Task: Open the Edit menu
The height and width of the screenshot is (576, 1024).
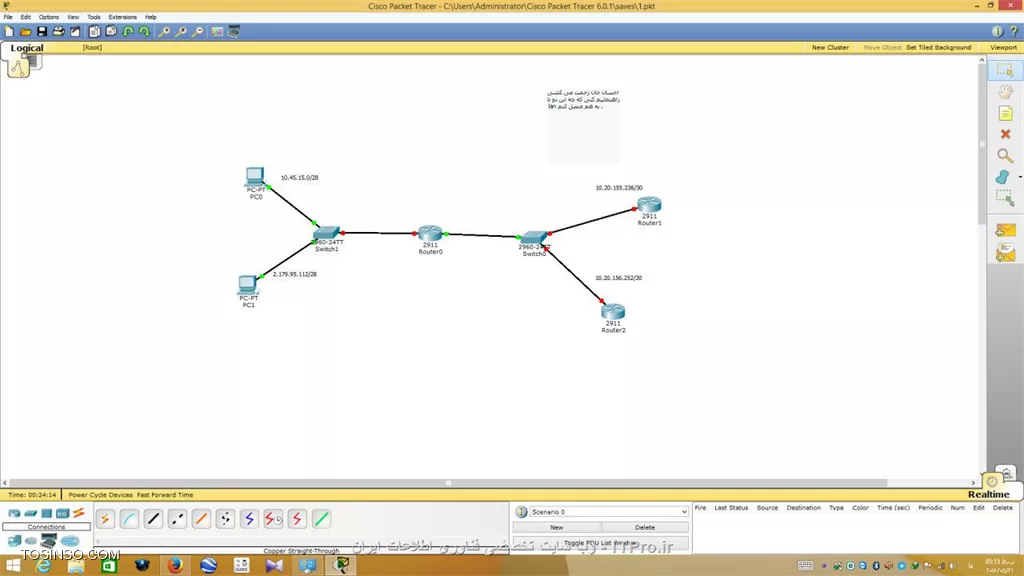Action: tap(25, 17)
